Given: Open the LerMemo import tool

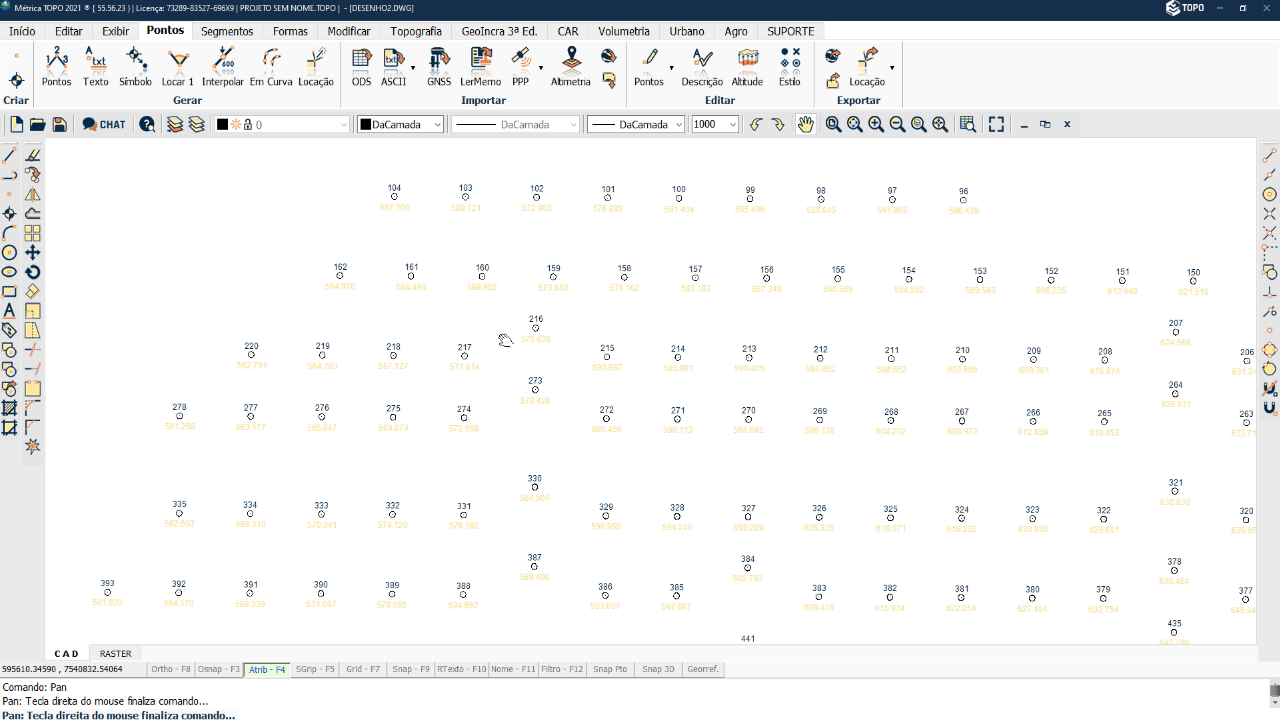Looking at the screenshot, I should point(480,67).
